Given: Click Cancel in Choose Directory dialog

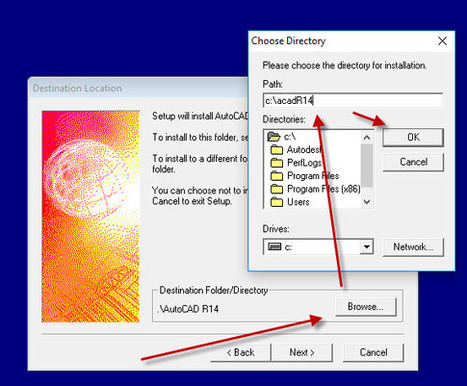Looking at the screenshot, I should (x=413, y=162).
